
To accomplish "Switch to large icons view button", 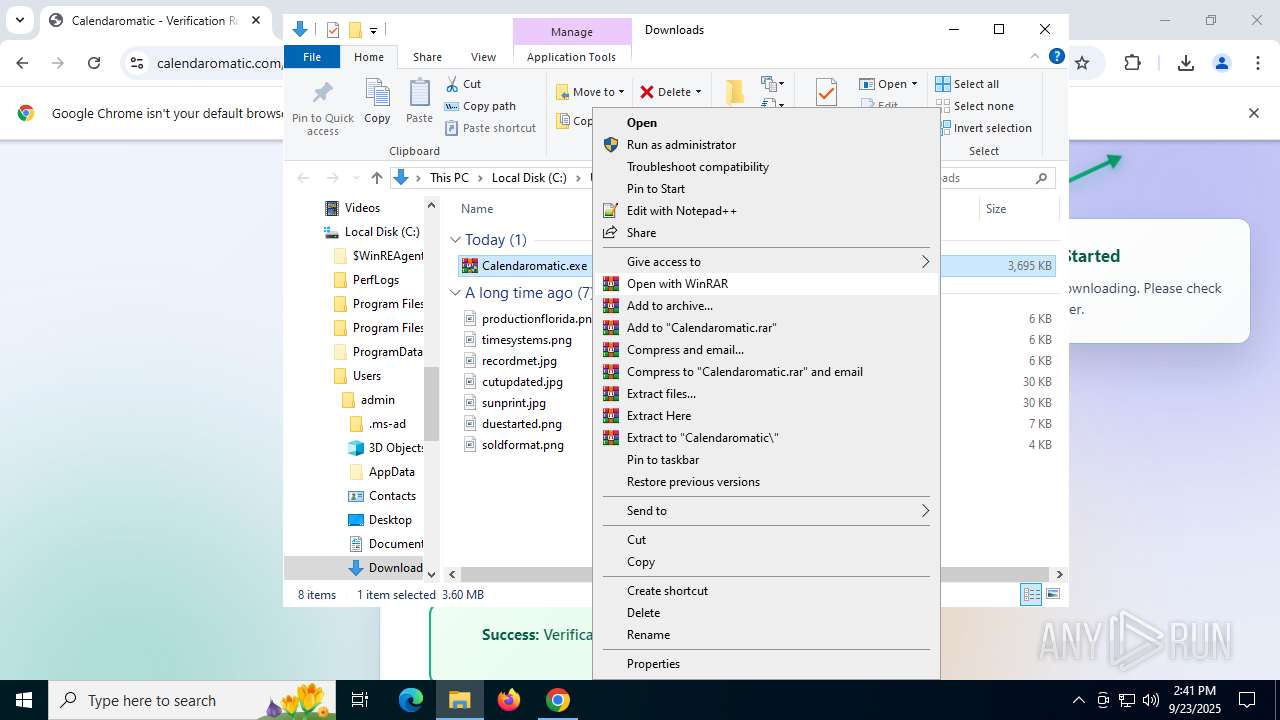I will tap(1053, 595).
